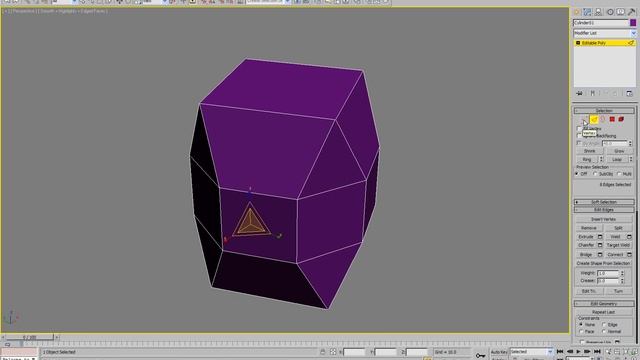Toggle By Angle checkbox

tap(579, 143)
